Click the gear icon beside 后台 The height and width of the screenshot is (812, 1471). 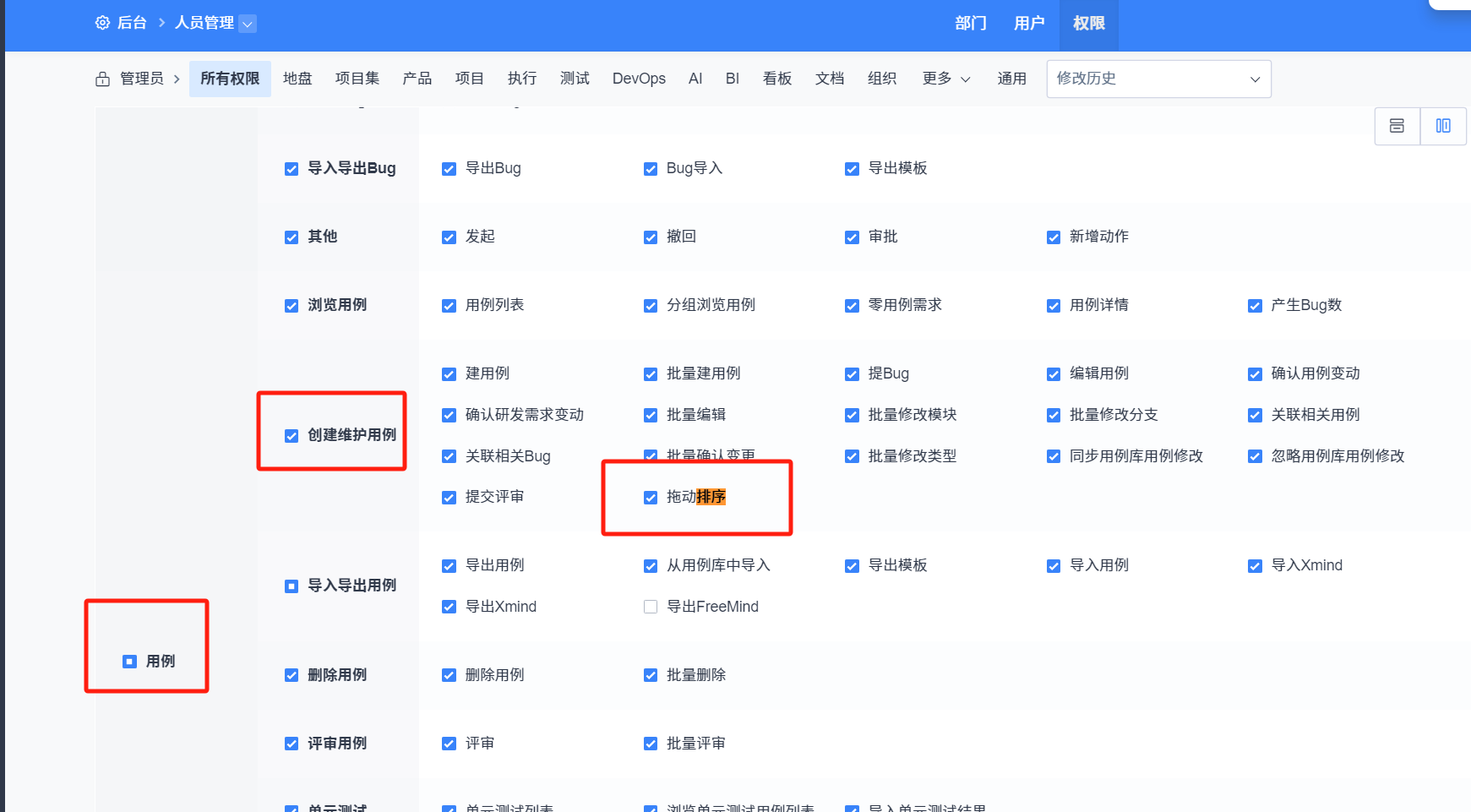pos(102,23)
